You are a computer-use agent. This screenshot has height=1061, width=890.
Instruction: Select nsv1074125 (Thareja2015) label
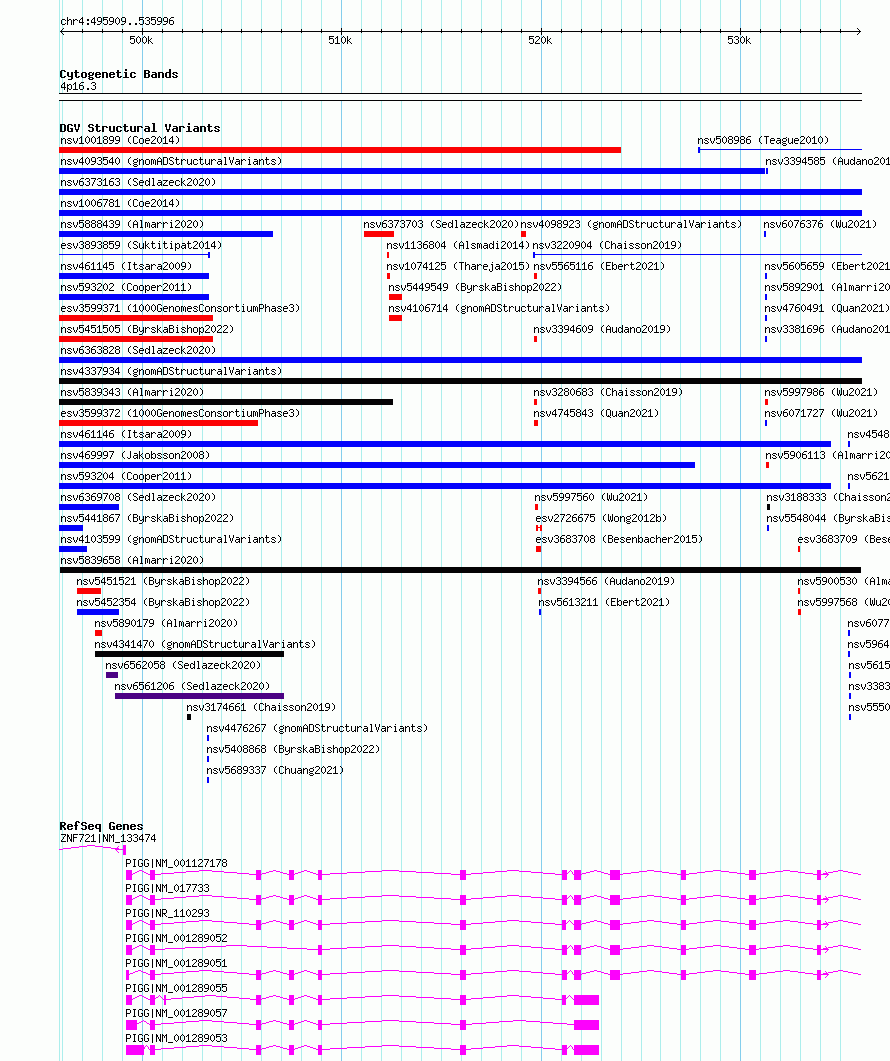click(x=458, y=266)
